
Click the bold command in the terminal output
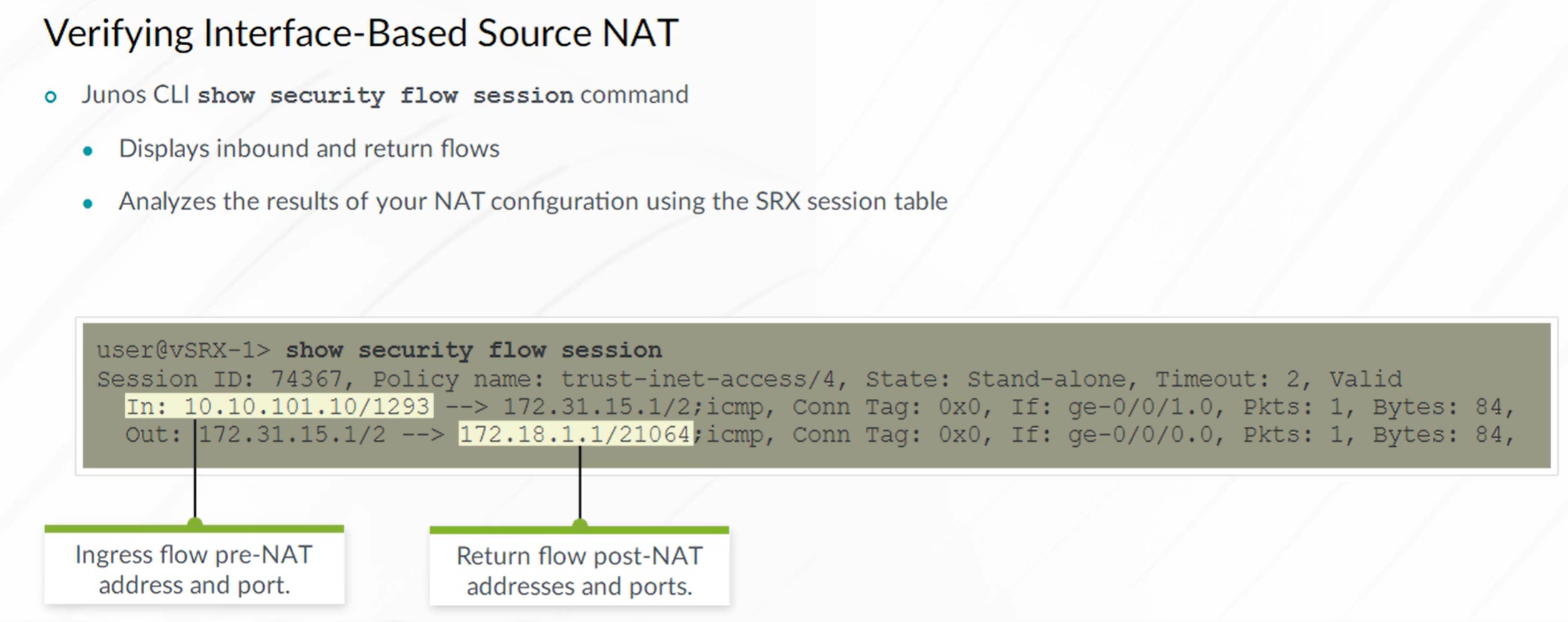(473, 350)
